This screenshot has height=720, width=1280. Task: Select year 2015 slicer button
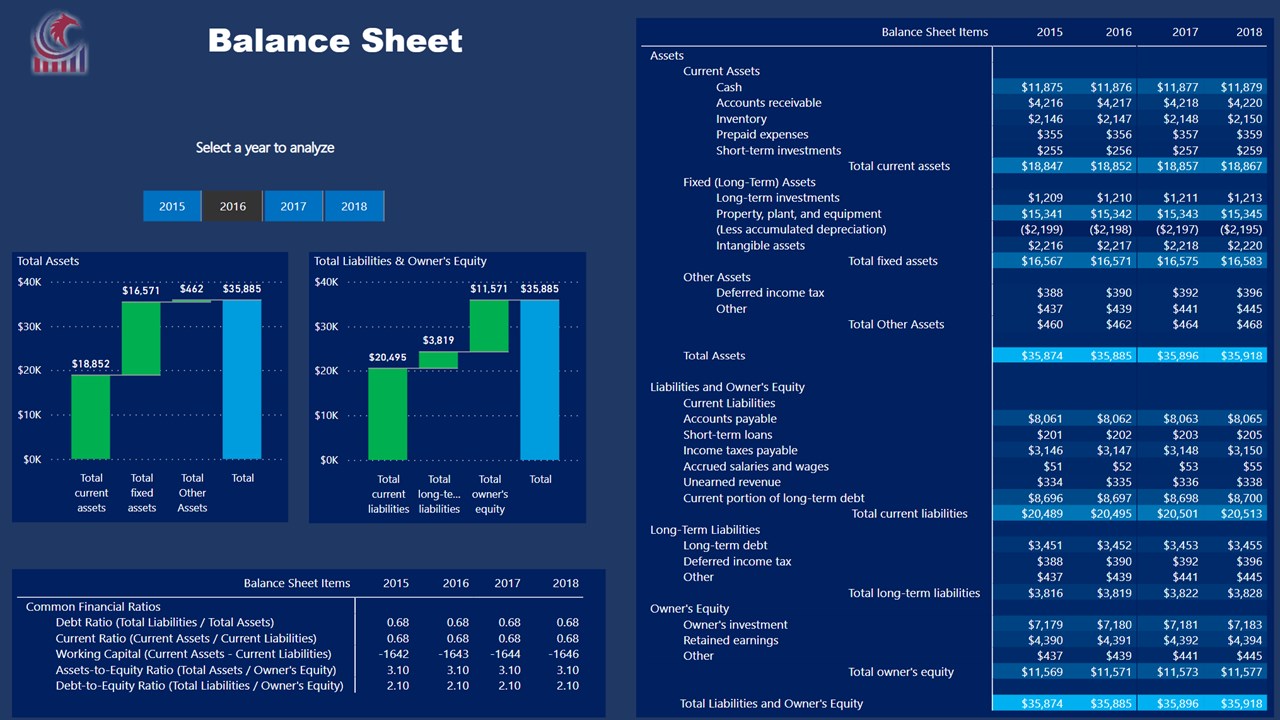[x=172, y=206]
